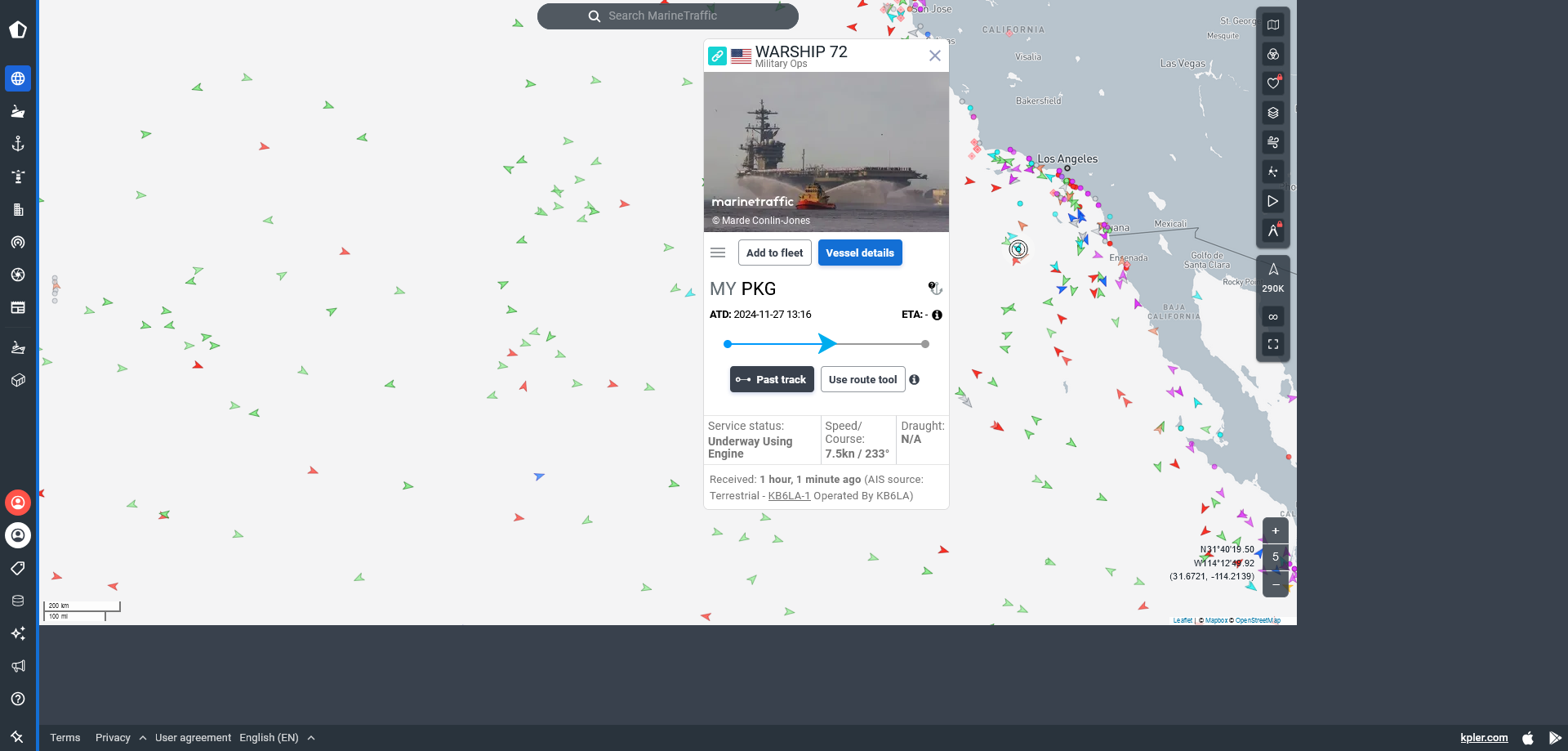Expand the English (EN) language selector

(x=278, y=737)
